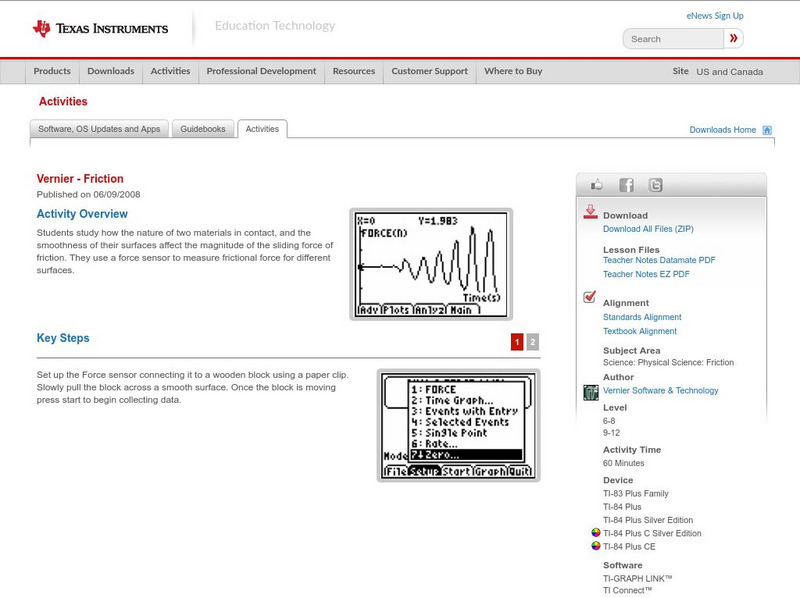Switch to the Guidebooks tab
800x598 pixels.
pyautogui.click(x=202, y=128)
